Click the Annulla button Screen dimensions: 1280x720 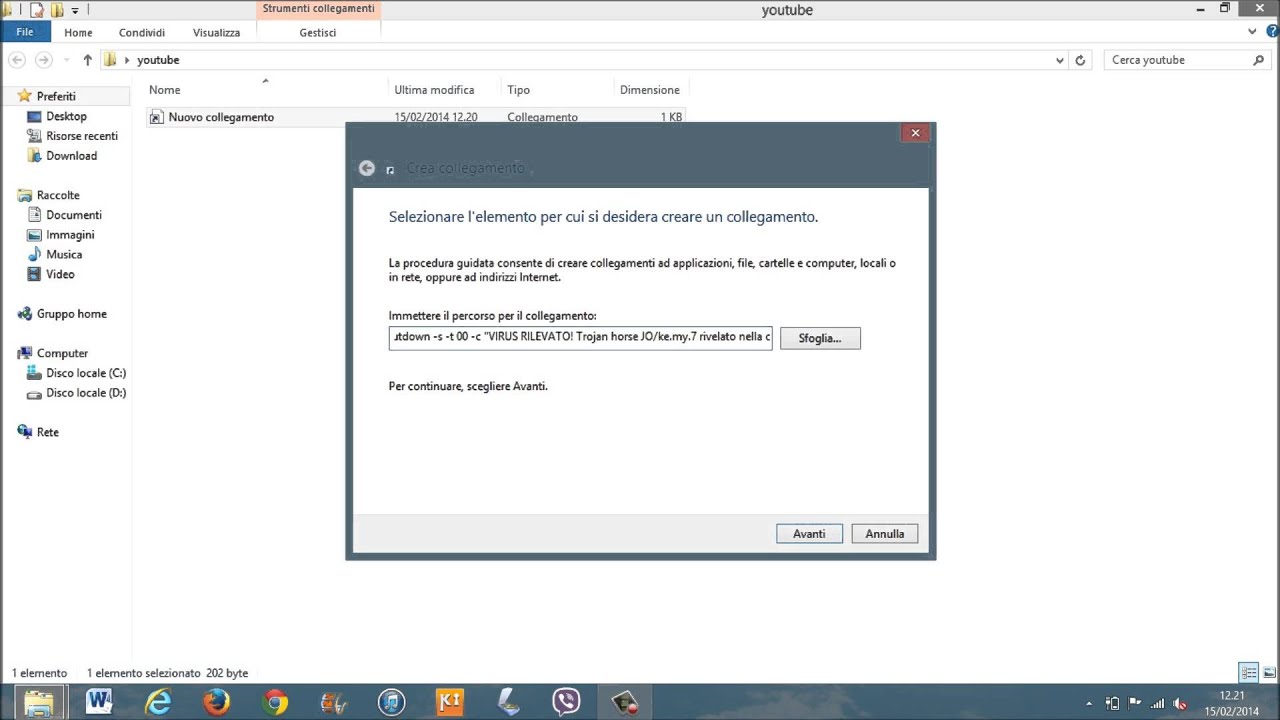click(x=885, y=534)
